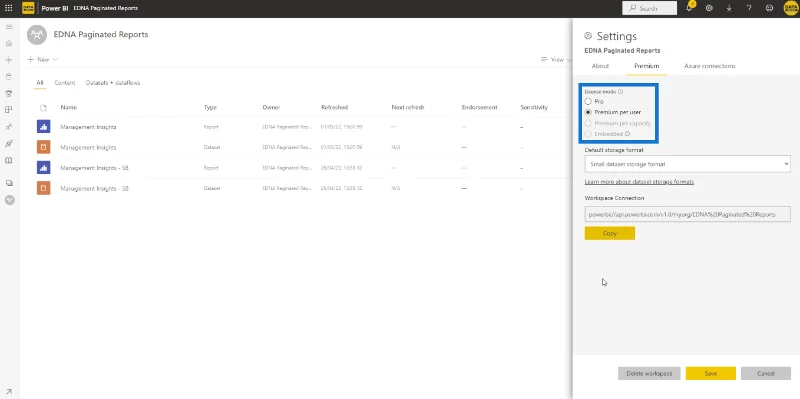Open Default storage format dropdown

[687, 164]
